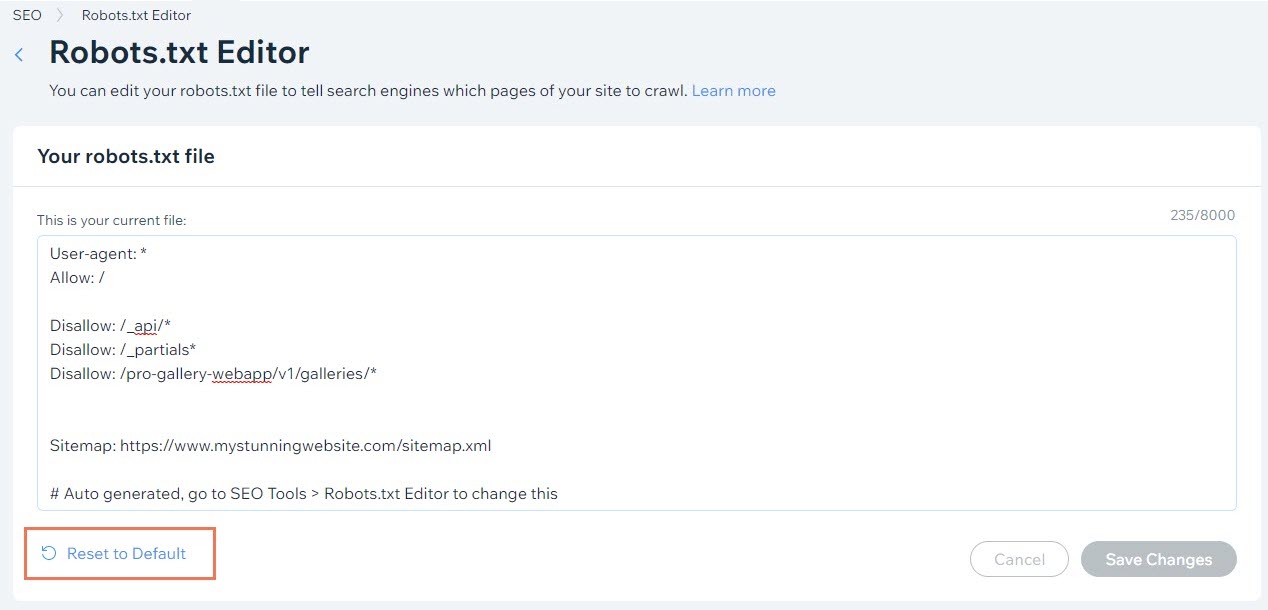This screenshot has height=610, width=1268.
Task: Click the circular arrow Reset icon
Action: (x=48, y=553)
